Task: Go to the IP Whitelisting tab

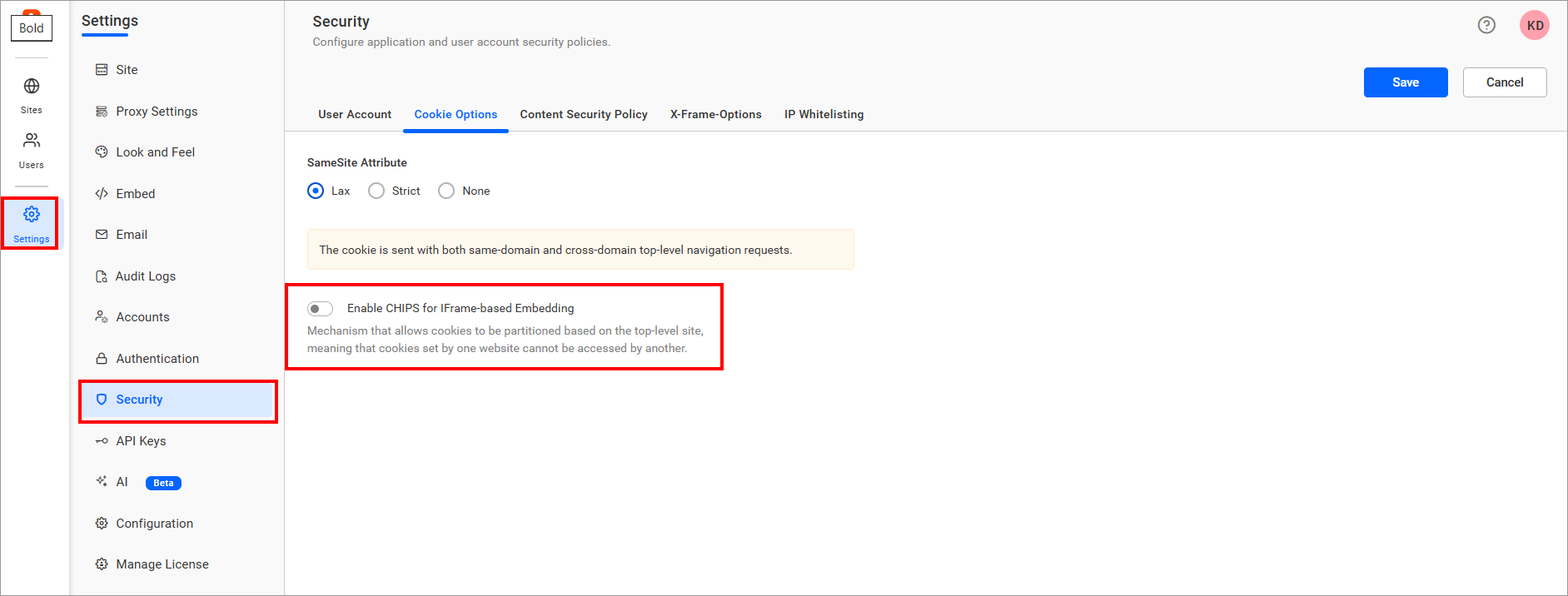Action: (824, 115)
